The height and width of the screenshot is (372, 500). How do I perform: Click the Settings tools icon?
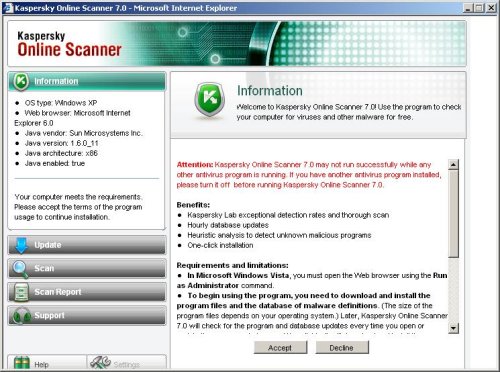[100, 362]
